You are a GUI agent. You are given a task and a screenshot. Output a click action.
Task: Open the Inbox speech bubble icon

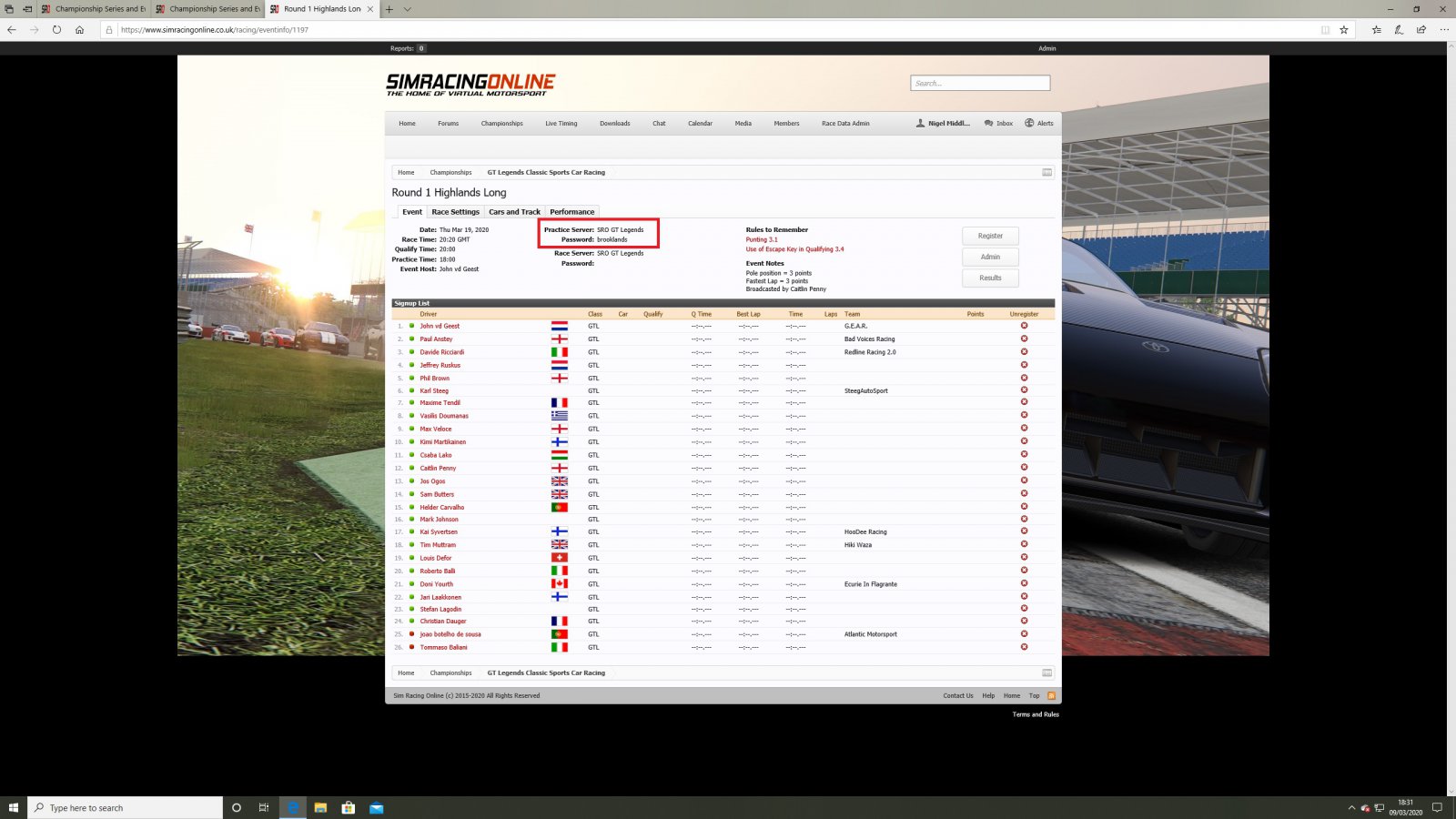click(x=989, y=123)
